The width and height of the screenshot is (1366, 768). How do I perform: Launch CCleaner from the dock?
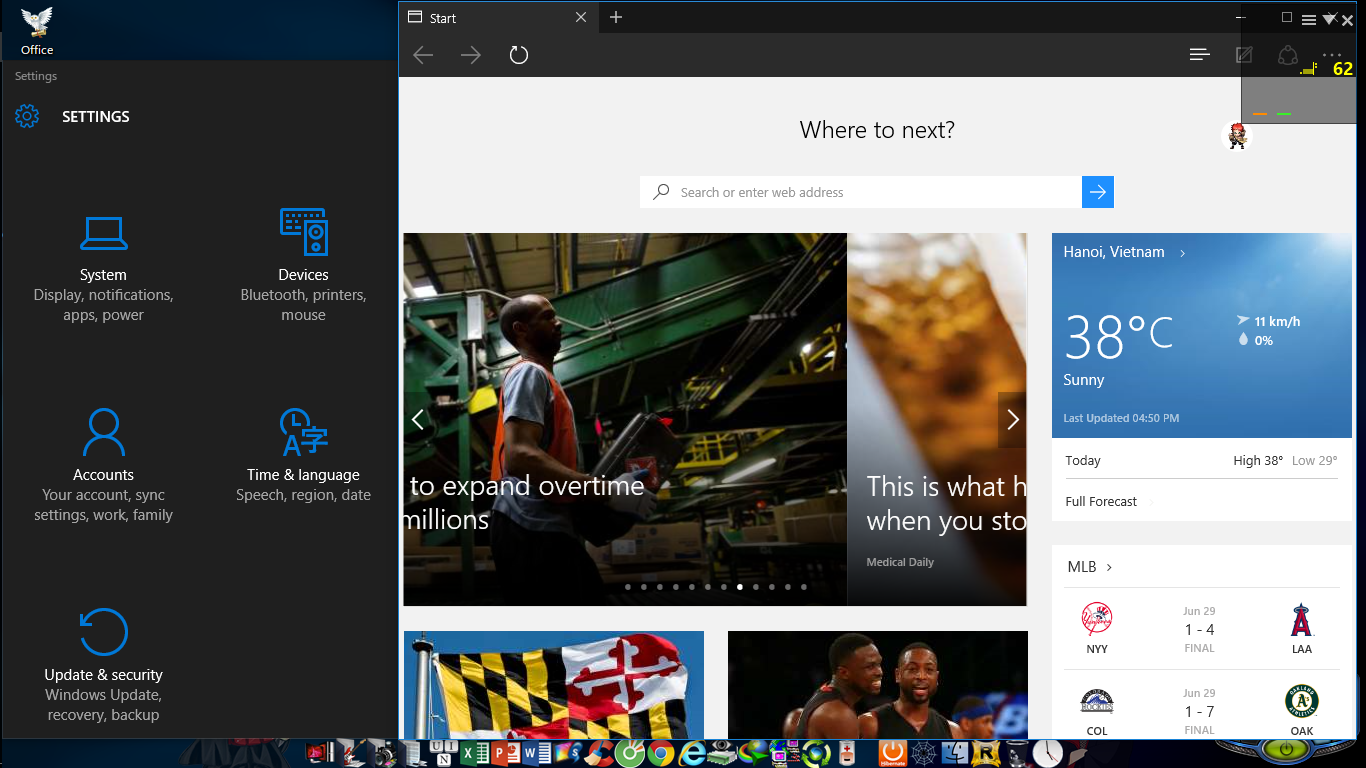click(599, 753)
